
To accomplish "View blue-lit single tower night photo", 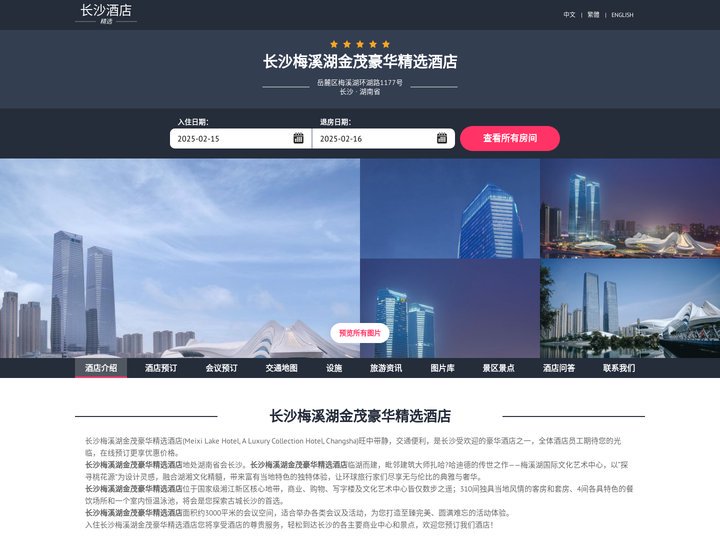I will tap(450, 208).
